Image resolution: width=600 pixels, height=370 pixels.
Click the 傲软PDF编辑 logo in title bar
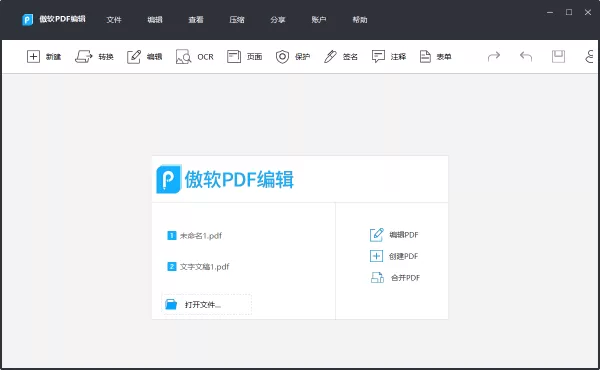click(28, 20)
